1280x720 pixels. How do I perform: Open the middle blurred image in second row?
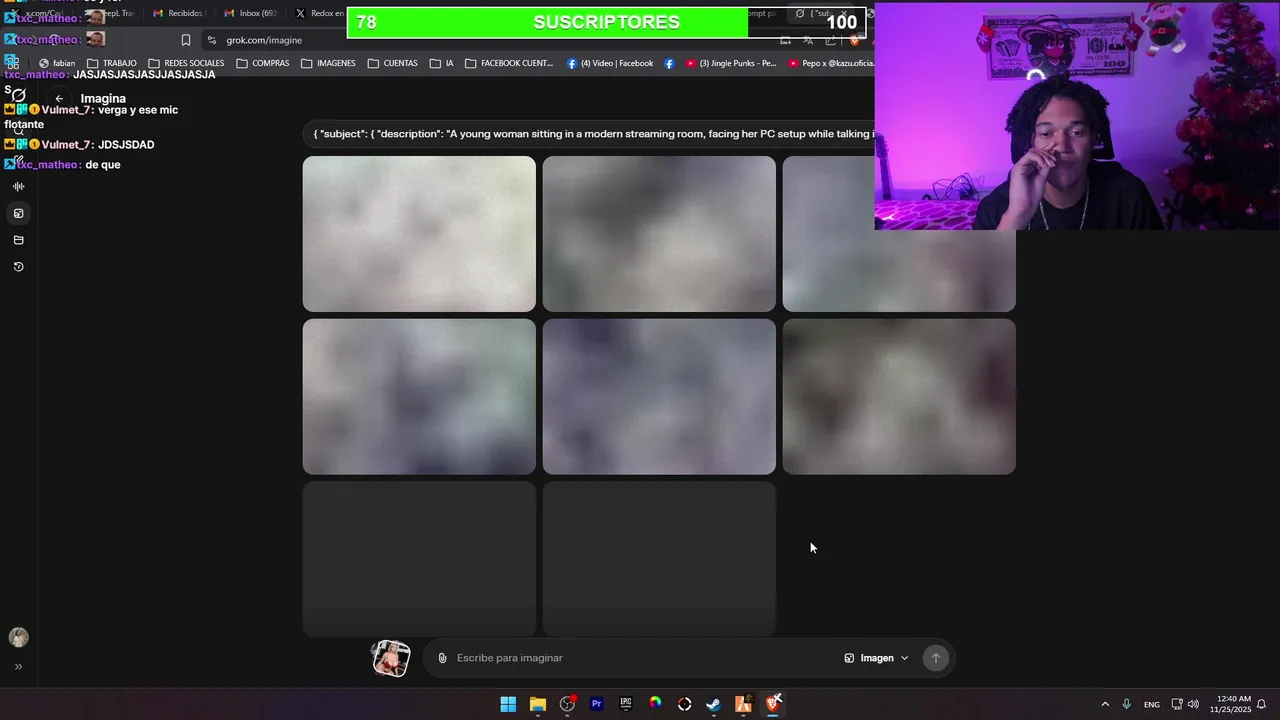pos(659,397)
